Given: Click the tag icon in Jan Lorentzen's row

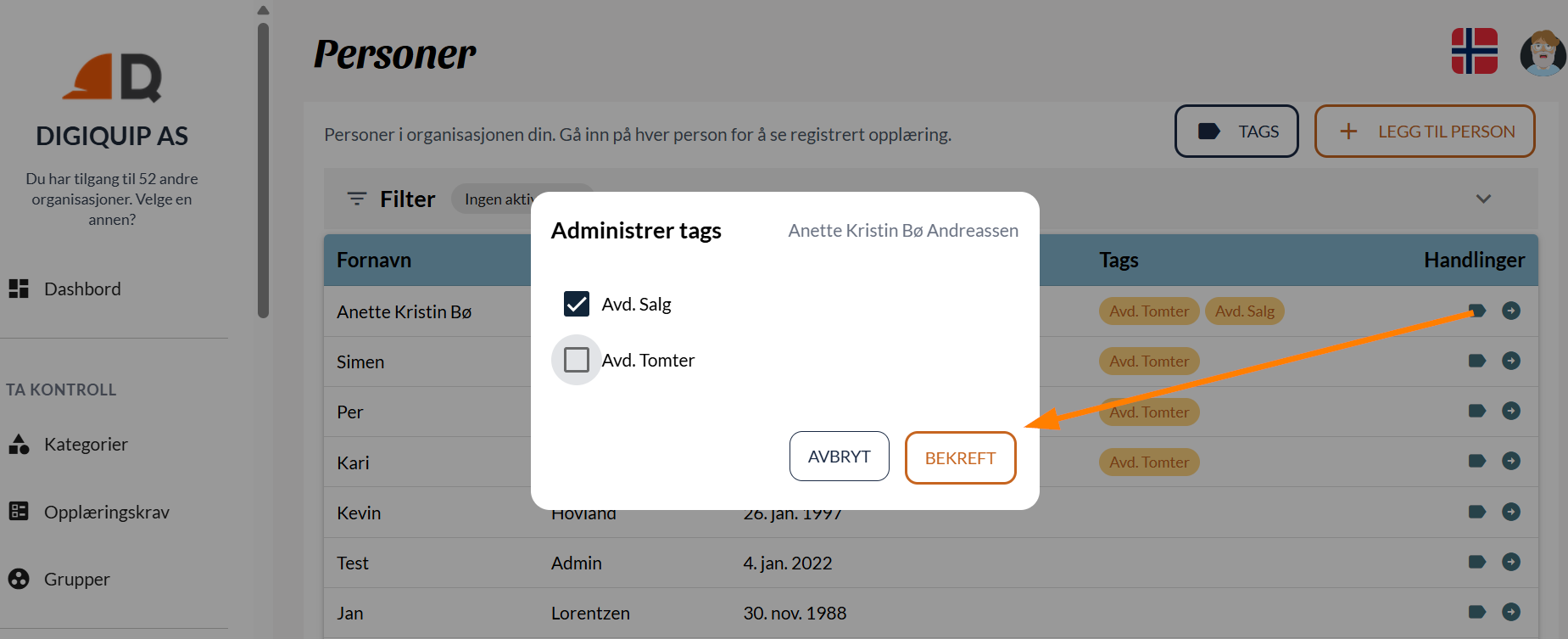Looking at the screenshot, I should coord(1477,612).
